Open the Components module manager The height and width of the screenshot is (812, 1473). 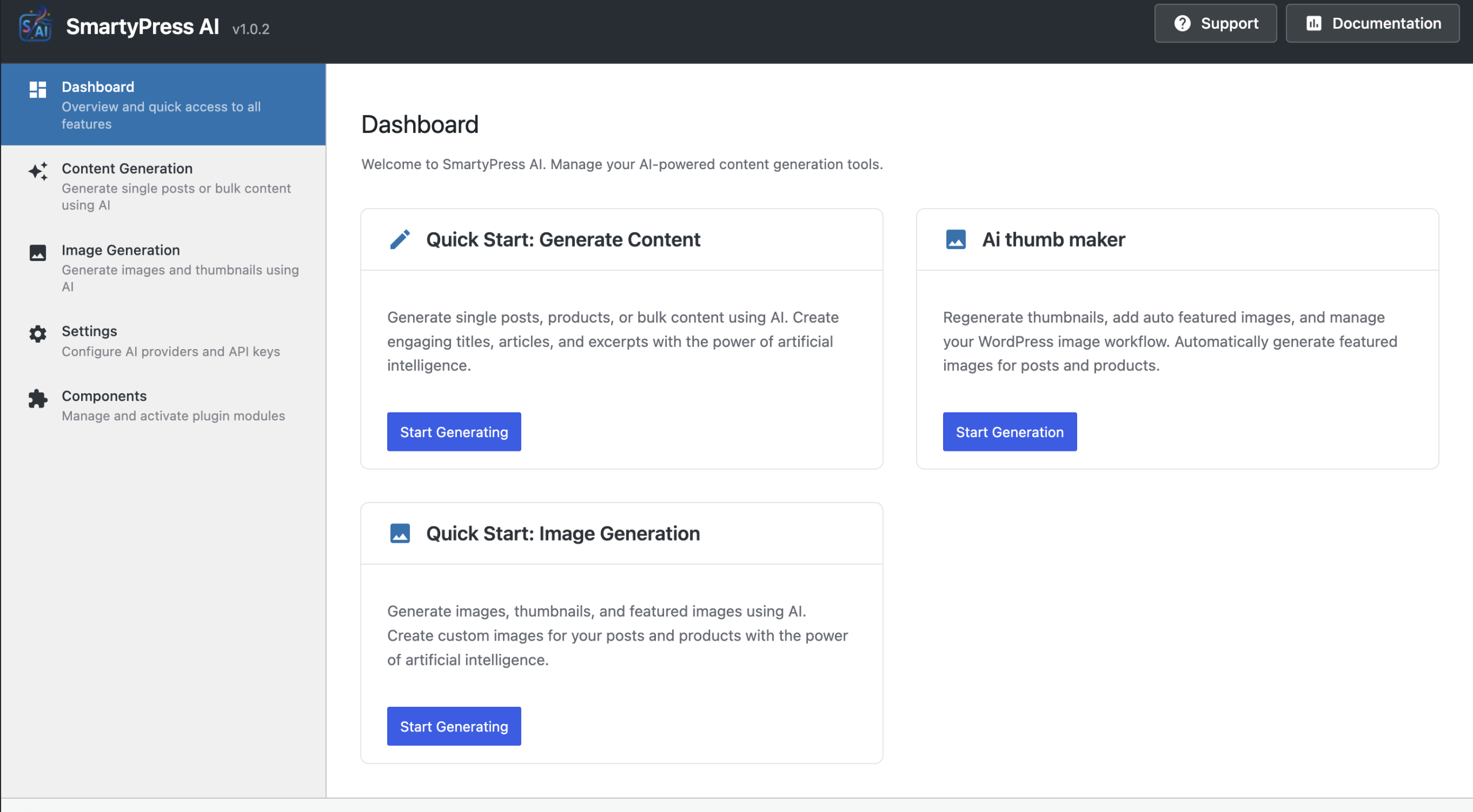coord(104,396)
